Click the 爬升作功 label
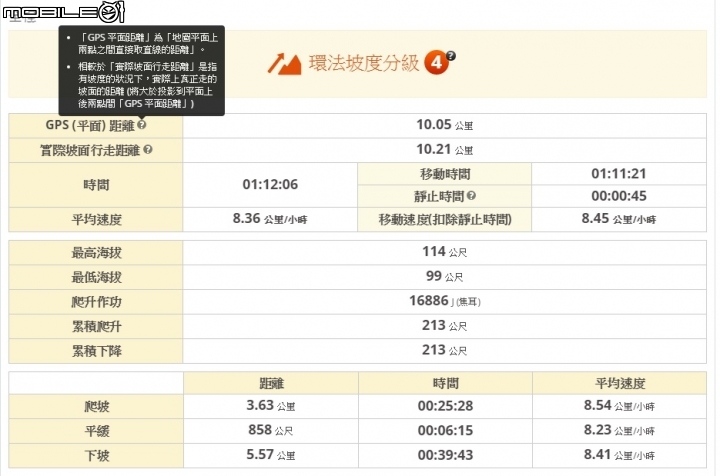The image size is (720, 476). point(96,302)
